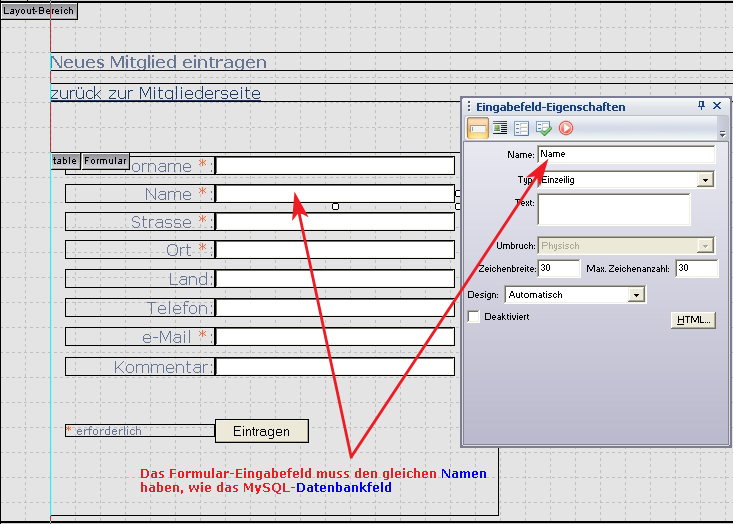Click the Zeichenbreite input field

[x=558, y=269]
